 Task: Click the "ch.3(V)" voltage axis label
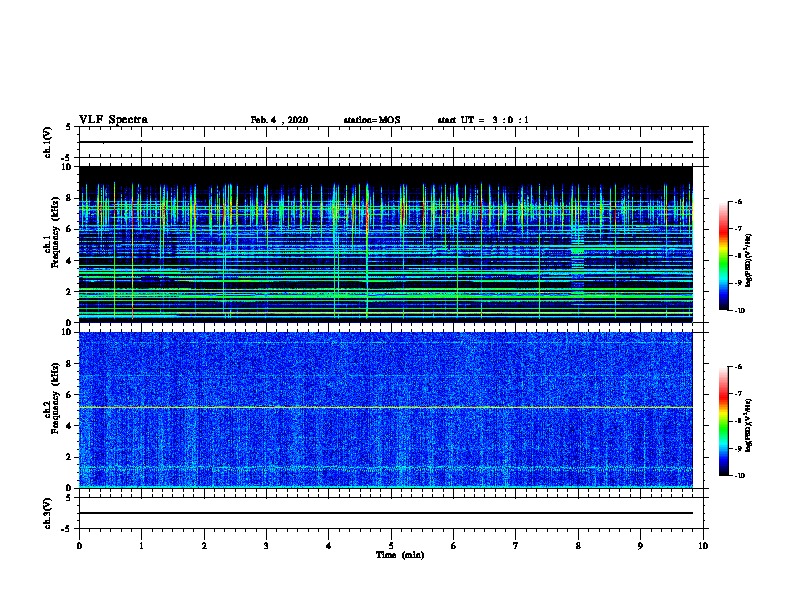(x=48, y=513)
